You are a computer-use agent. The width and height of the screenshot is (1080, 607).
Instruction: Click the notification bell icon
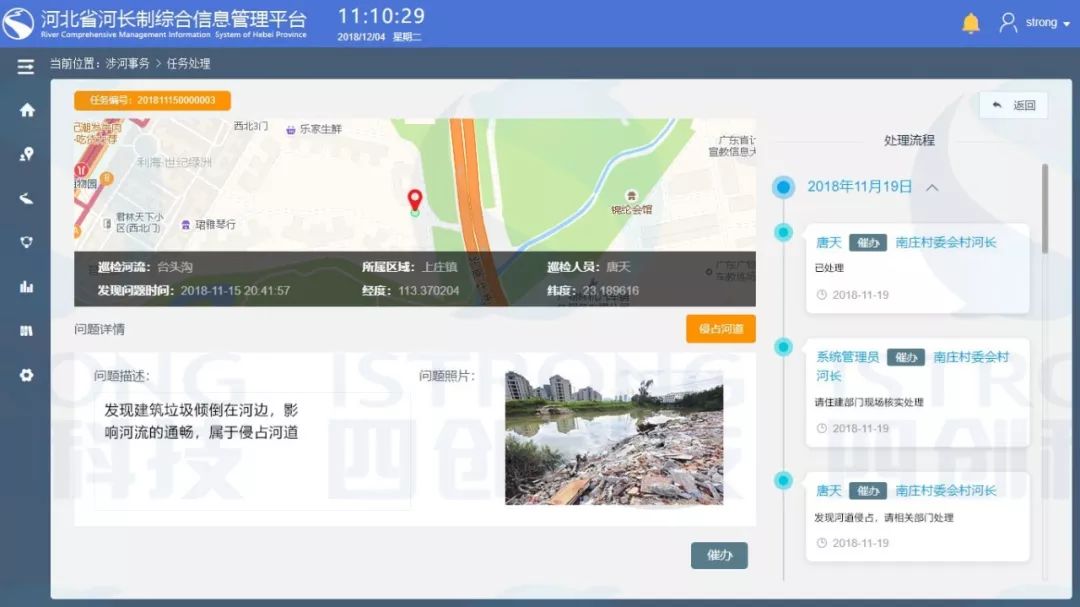pyautogui.click(x=970, y=23)
